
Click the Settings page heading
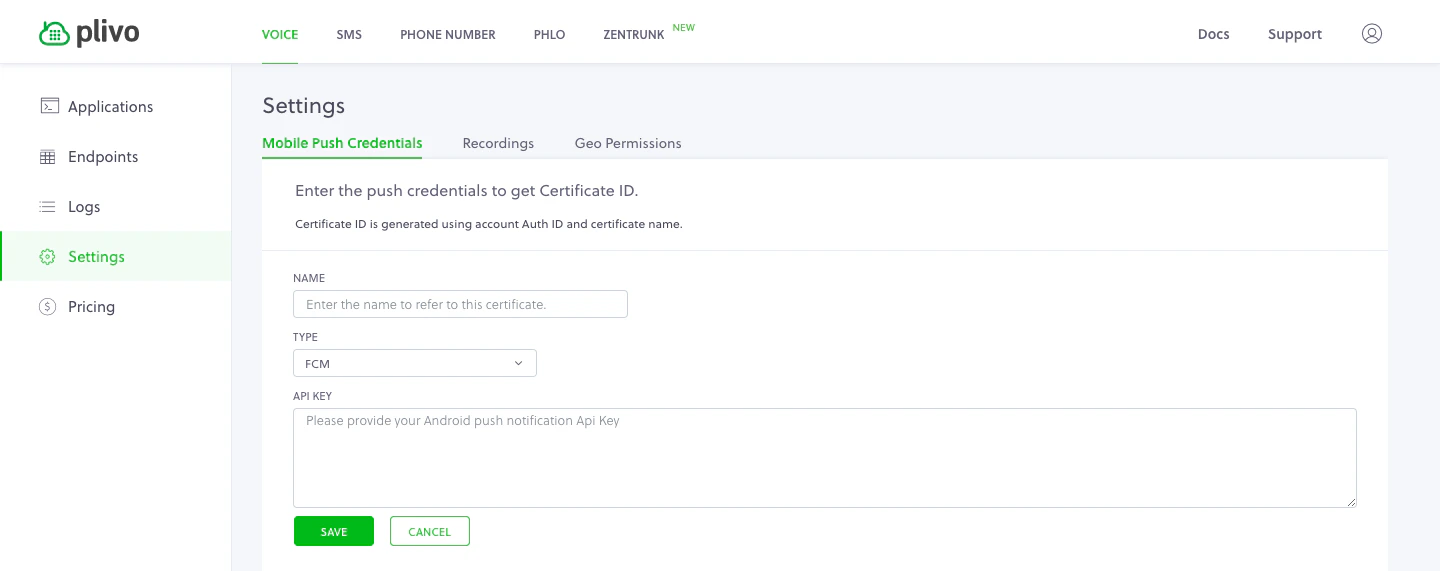(x=303, y=105)
